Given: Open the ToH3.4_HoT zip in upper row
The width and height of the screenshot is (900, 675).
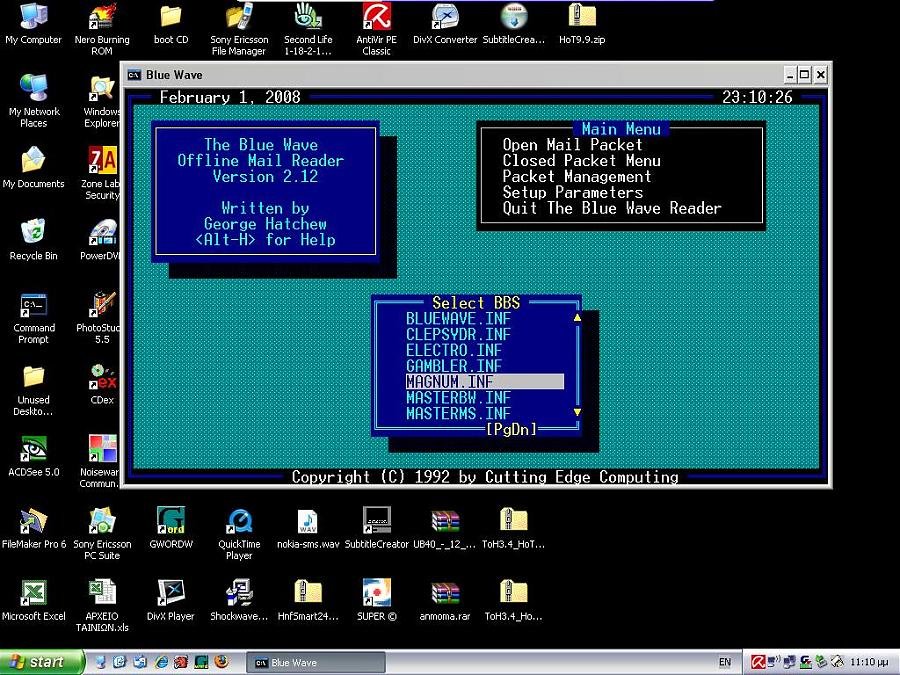Looking at the screenshot, I should click(513, 528).
